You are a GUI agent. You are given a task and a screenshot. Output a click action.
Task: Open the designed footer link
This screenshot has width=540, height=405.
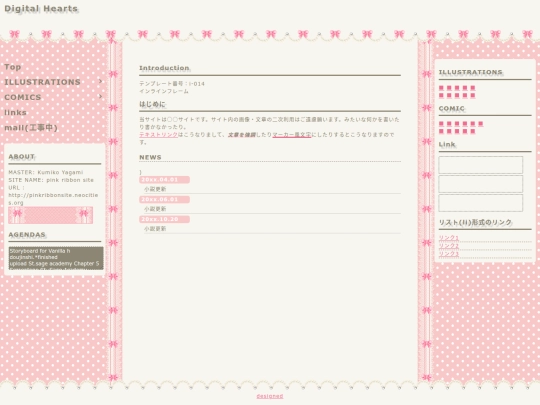click(x=270, y=396)
